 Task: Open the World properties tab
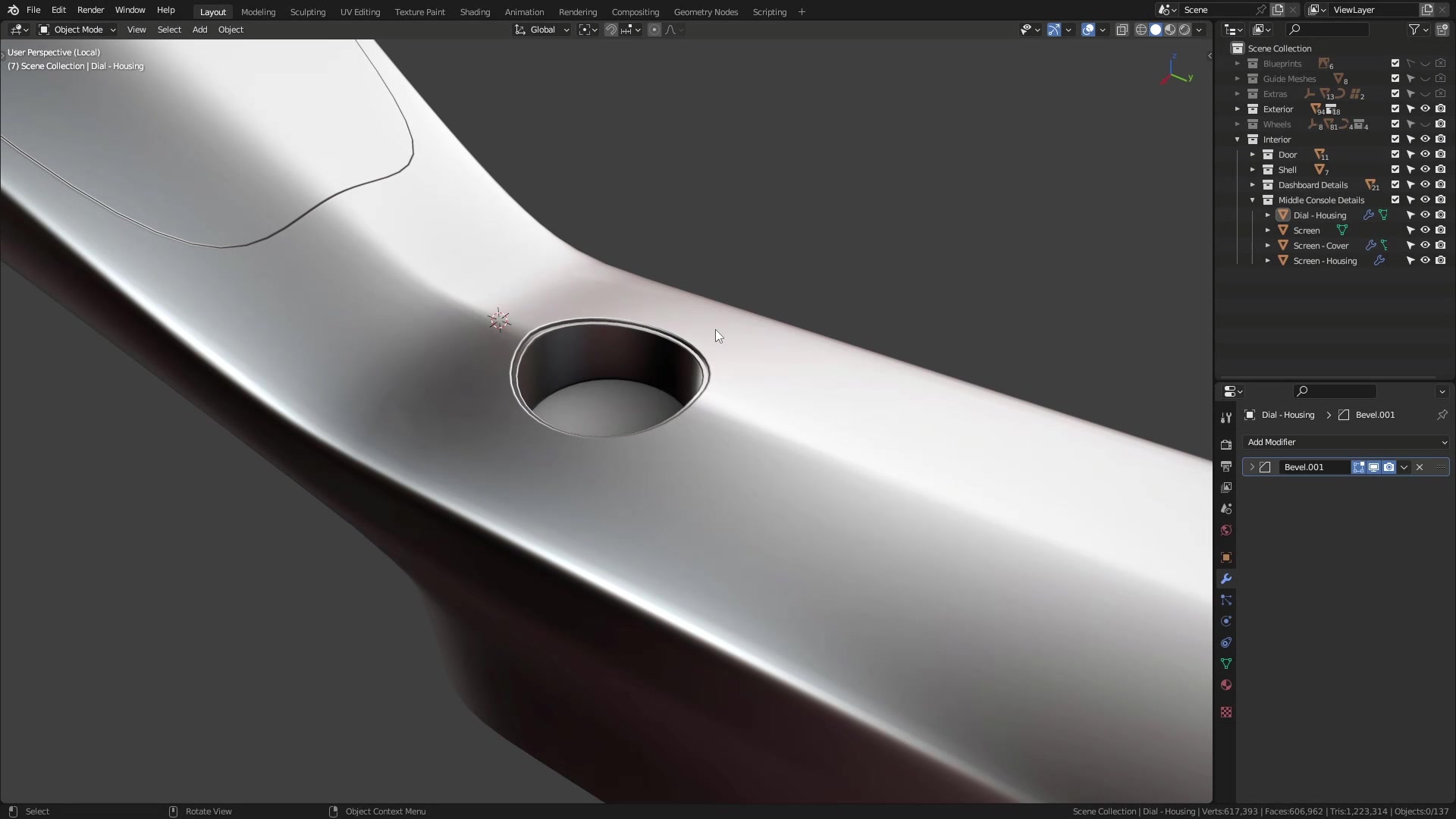1226,530
